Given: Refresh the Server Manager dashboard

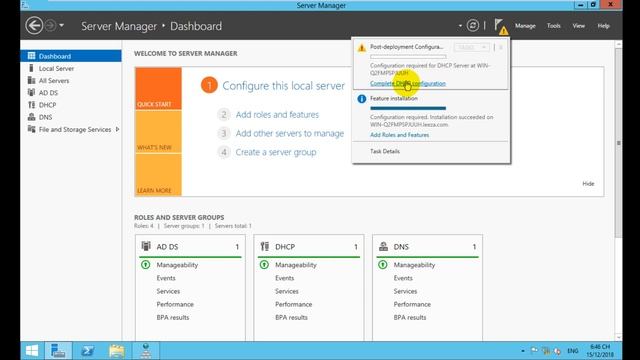Looking at the screenshot, I should click(x=473, y=26).
